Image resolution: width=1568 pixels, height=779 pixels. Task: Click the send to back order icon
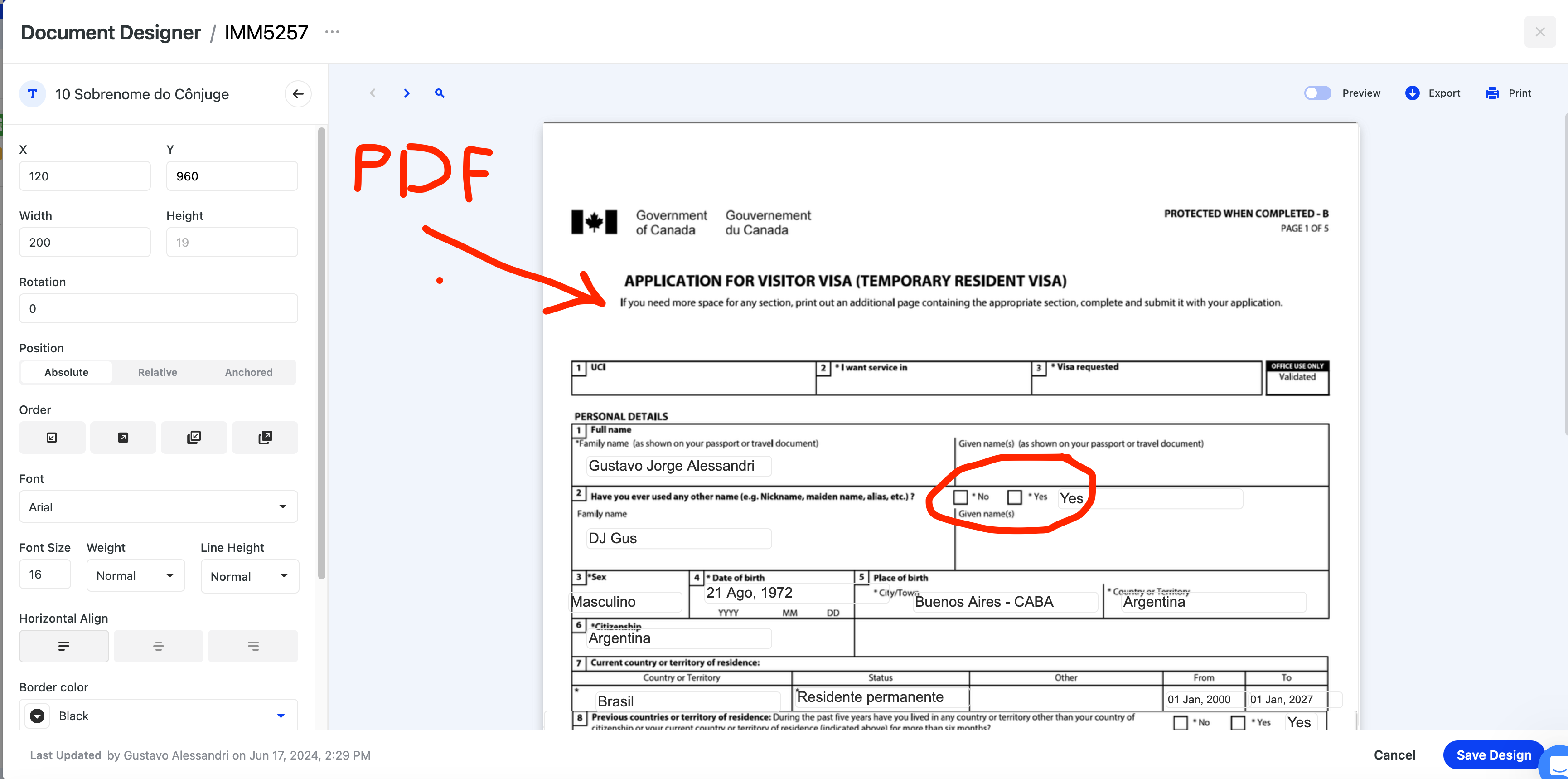point(194,437)
